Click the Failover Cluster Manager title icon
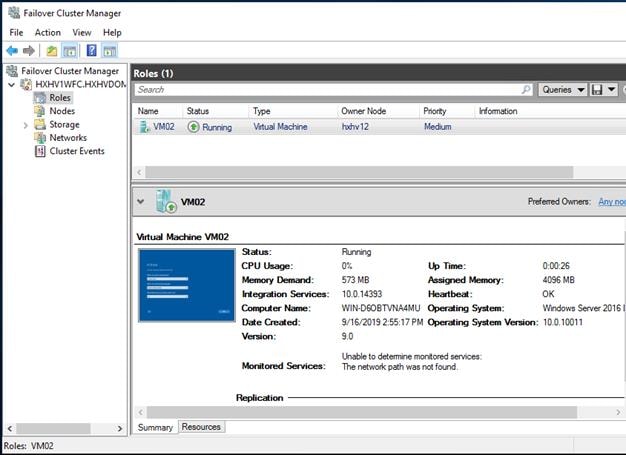The image size is (626, 455). (x=14, y=13)
